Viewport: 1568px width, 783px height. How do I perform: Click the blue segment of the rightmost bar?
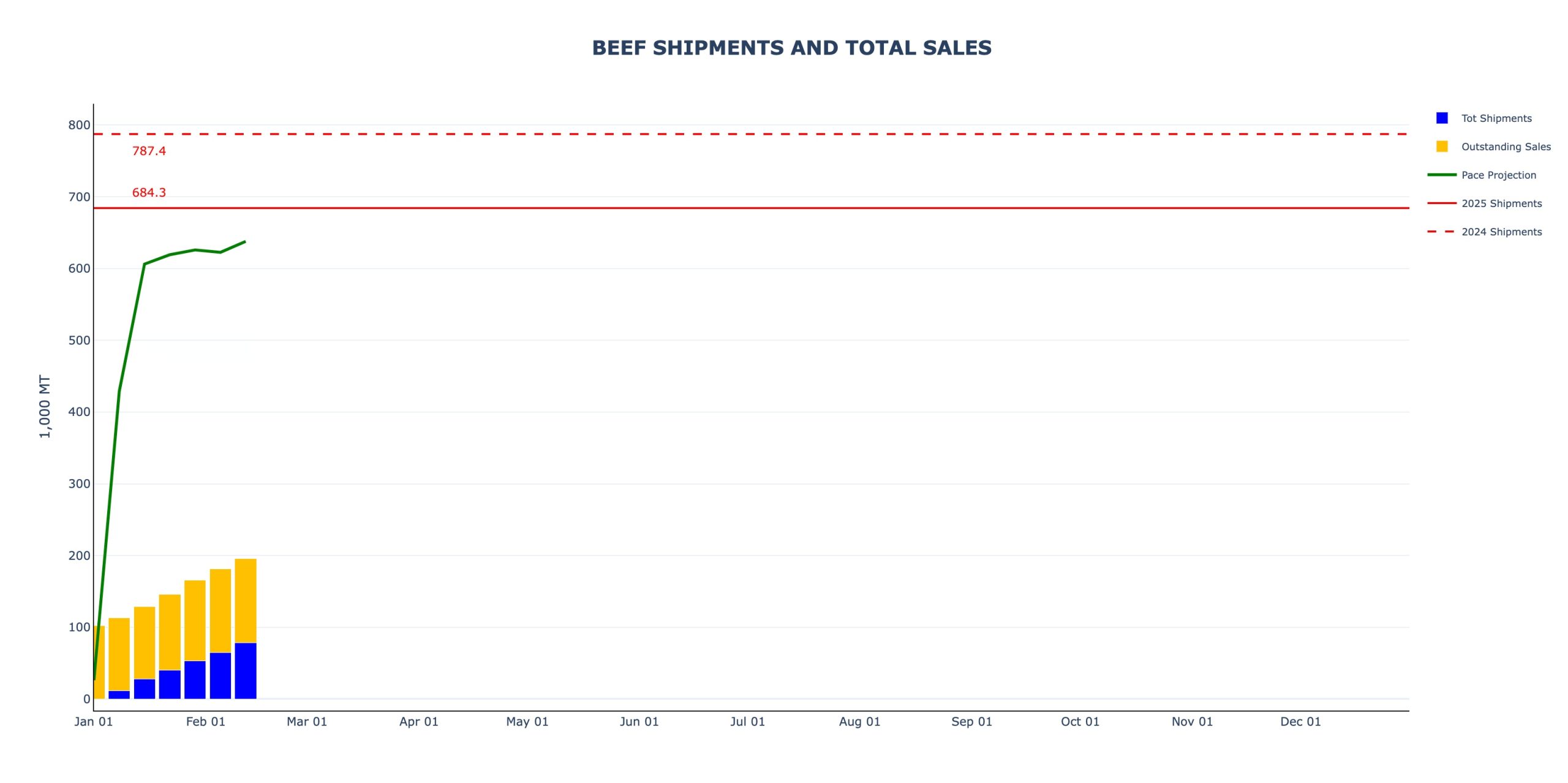(246, 671)
